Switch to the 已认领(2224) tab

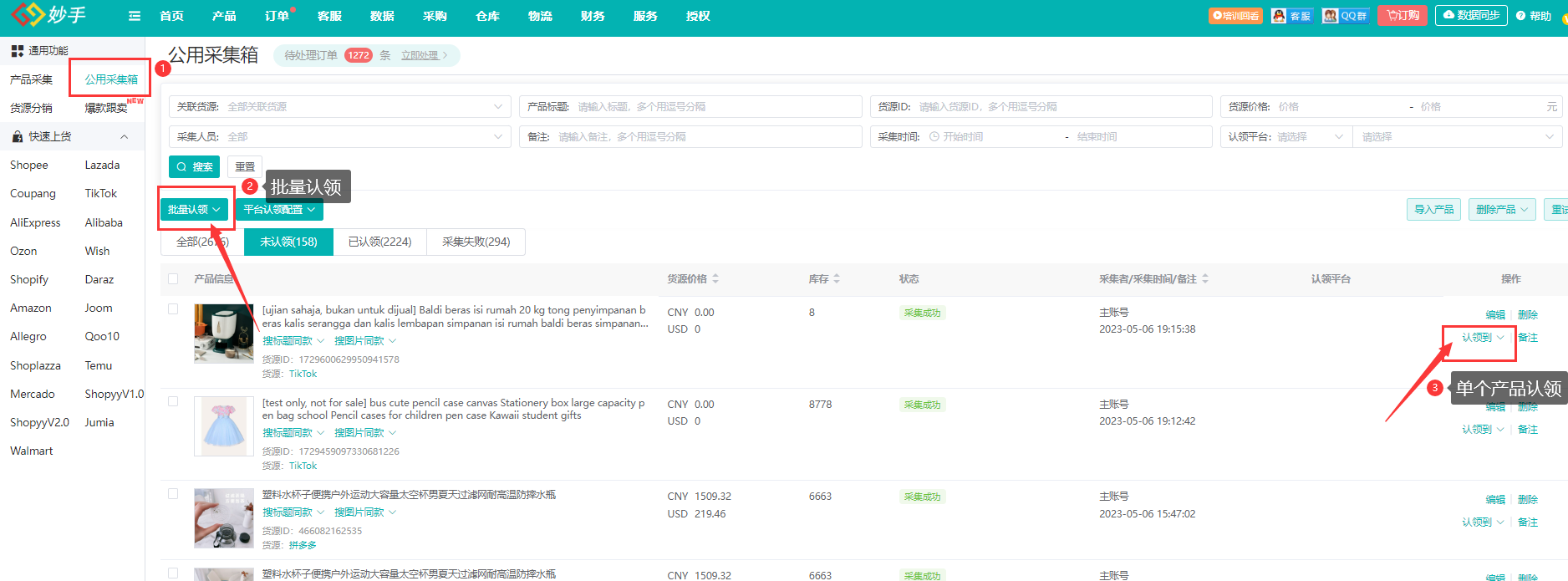pyautogui.click(x=379, y=242)
